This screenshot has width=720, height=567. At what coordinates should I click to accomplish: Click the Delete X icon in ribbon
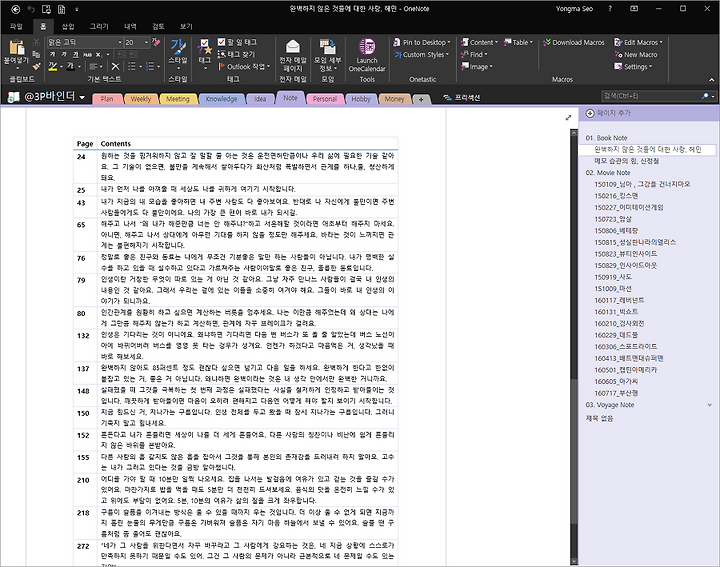point(115,67)
